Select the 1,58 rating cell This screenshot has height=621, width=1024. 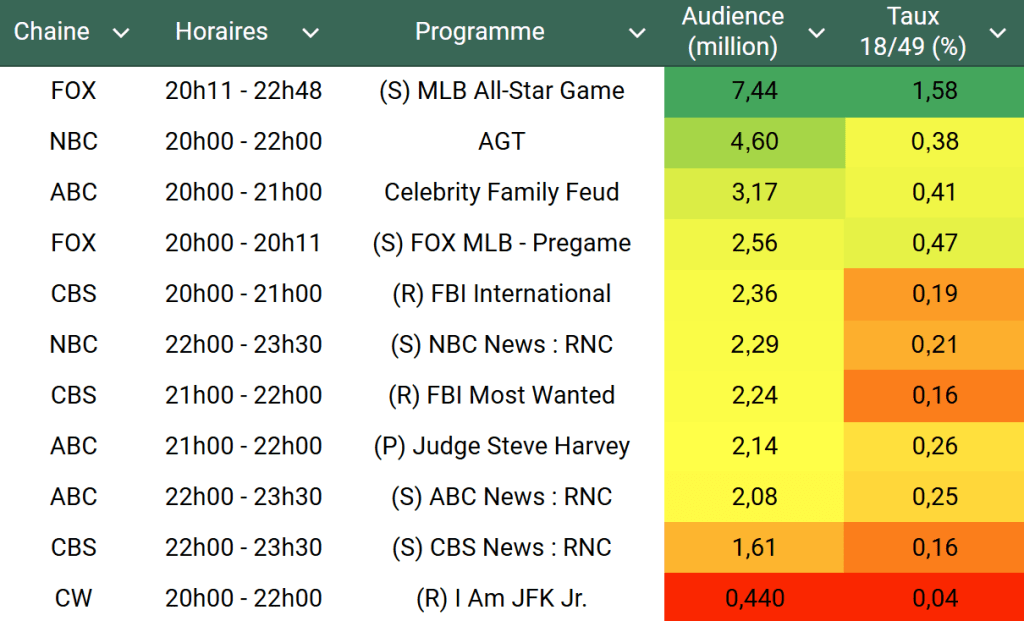pos(934,91)
